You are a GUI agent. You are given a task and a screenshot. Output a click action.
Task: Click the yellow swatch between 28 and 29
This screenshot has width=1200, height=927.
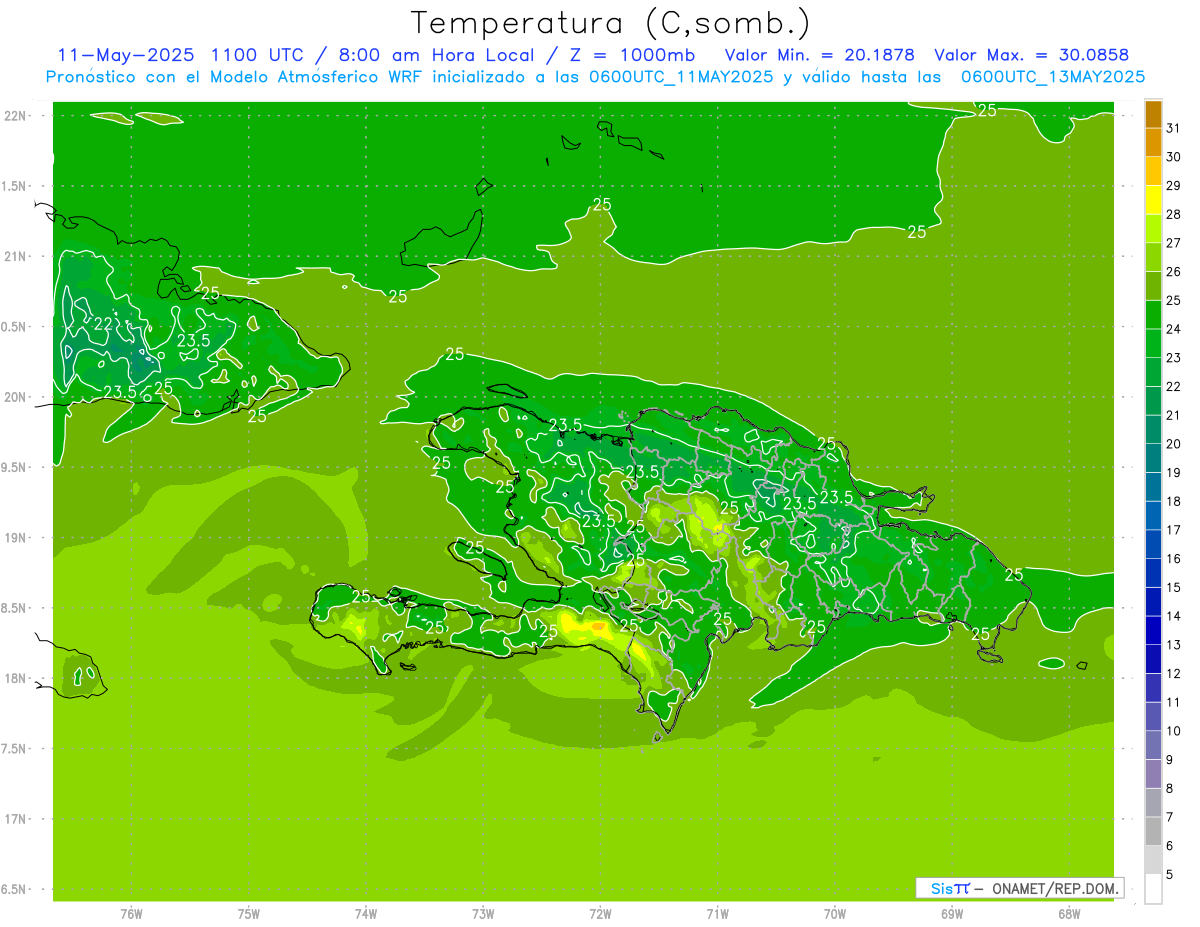[x=1153, y=200]
